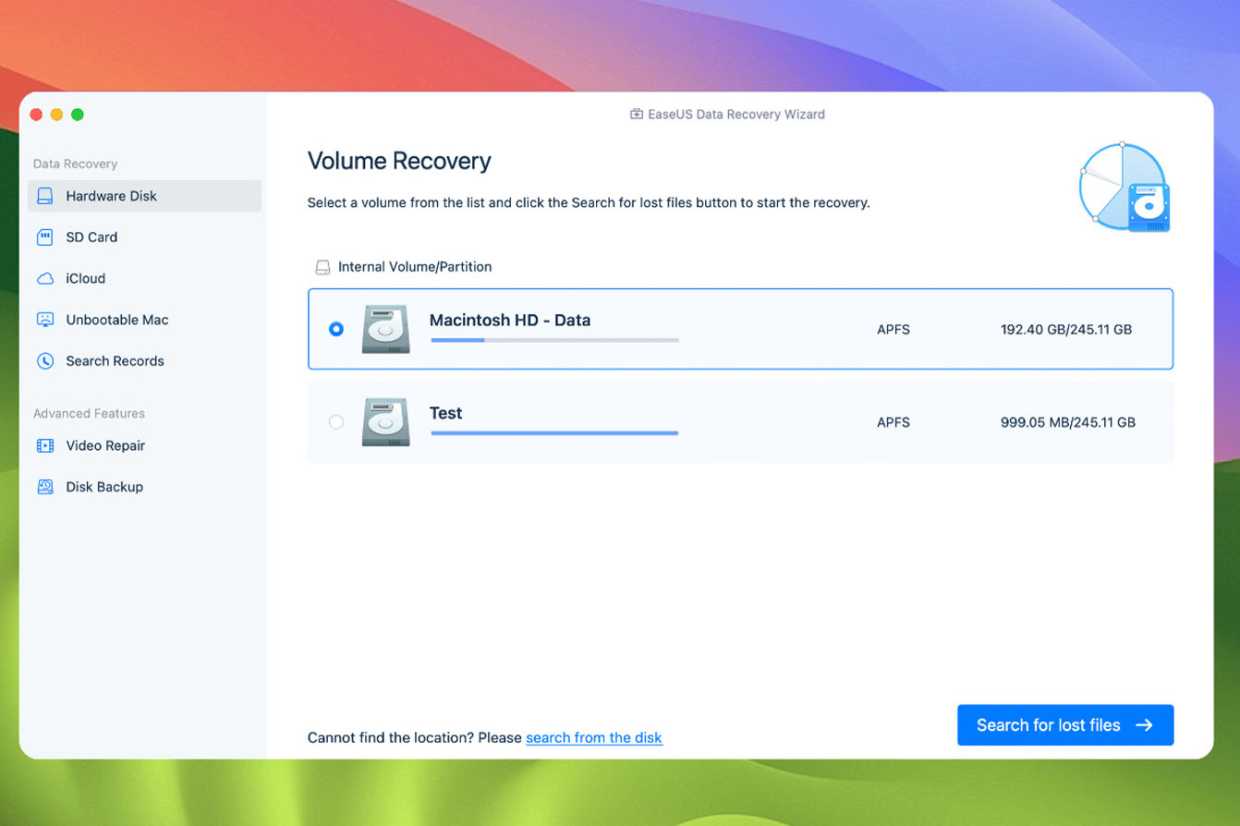Open the Unbootable Mac tool
This screenshot has width=1240, height=826.
[x=44, y=319]
